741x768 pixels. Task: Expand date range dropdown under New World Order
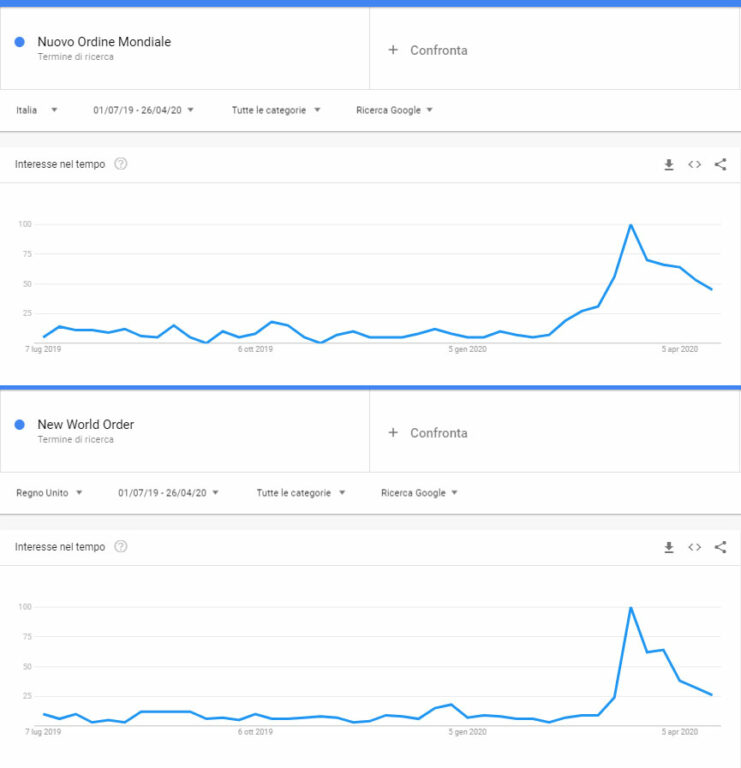point(168,493)
